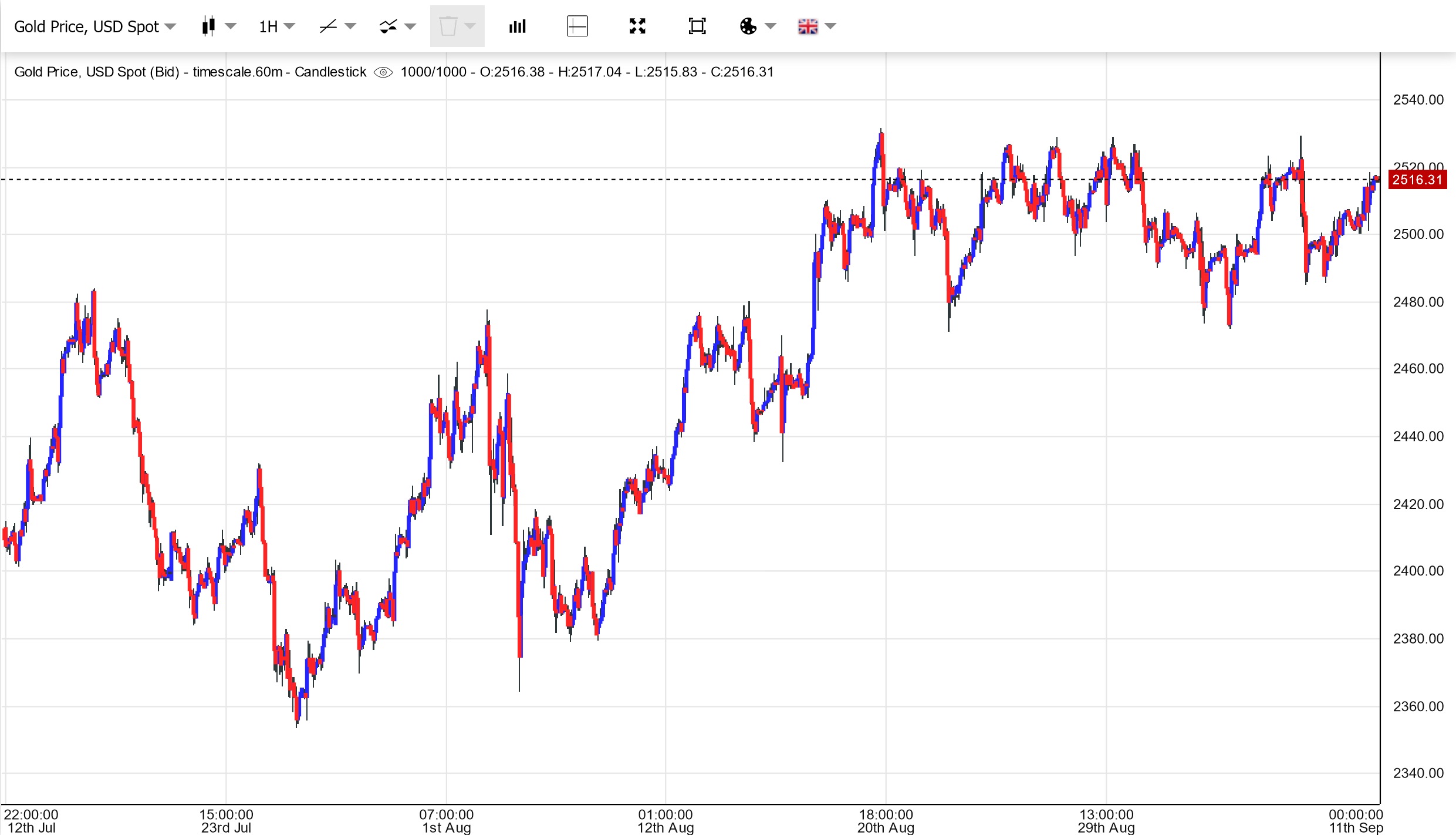
Task: Click the 2500.00 price axis label
Action: (1418, 234)
